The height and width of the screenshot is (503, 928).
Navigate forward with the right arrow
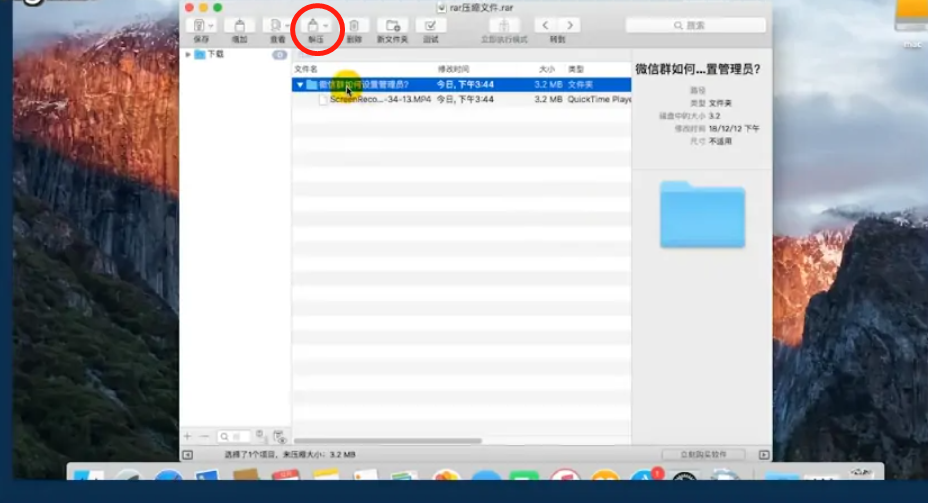[x=570, y=25]
